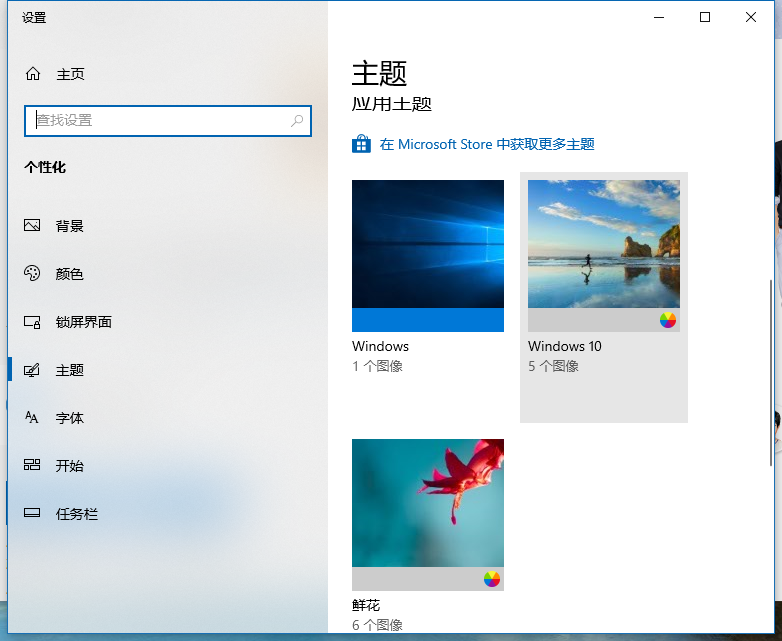Click the Themes brush icon
The width and height of the screenshot is (782, 641).
[32, 370]
